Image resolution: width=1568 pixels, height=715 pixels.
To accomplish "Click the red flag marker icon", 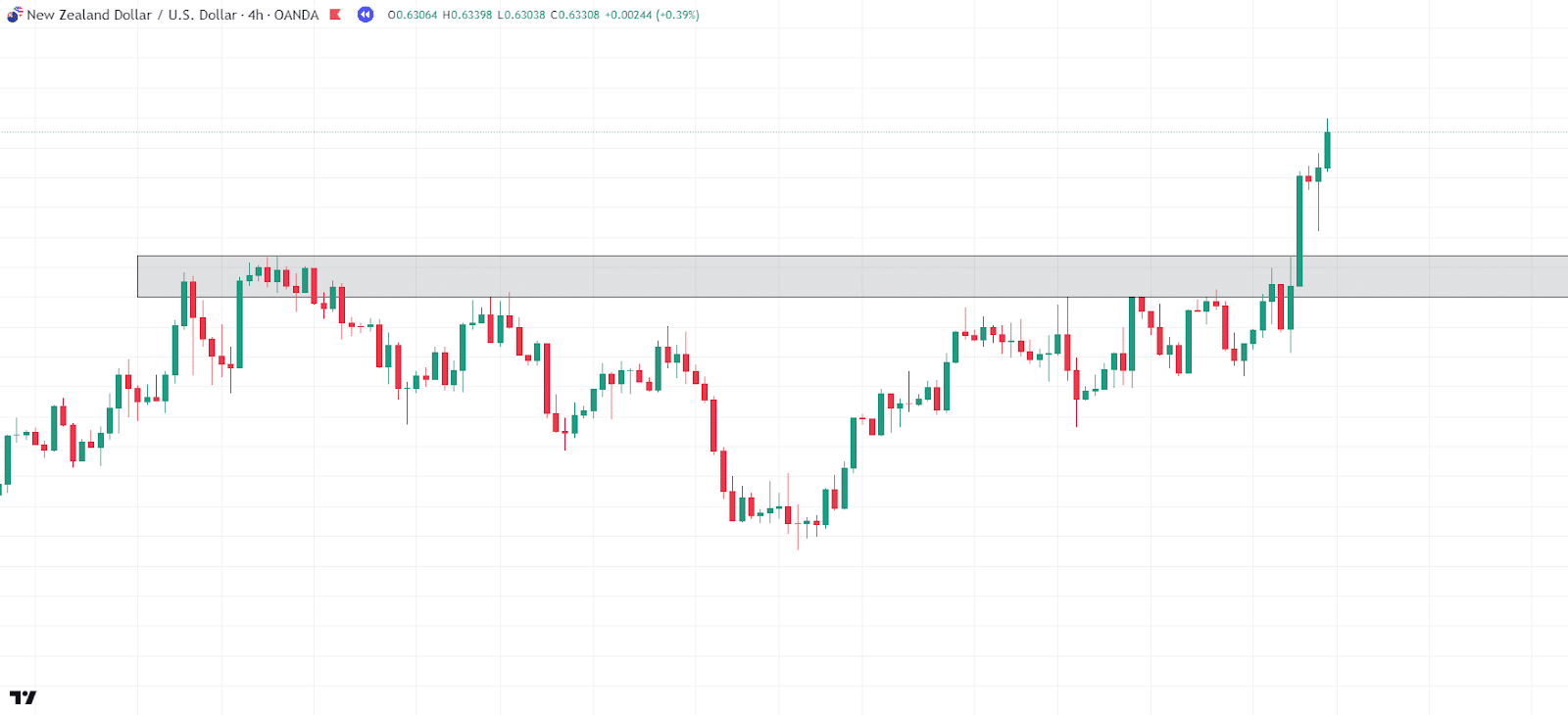I will point(335,15).
